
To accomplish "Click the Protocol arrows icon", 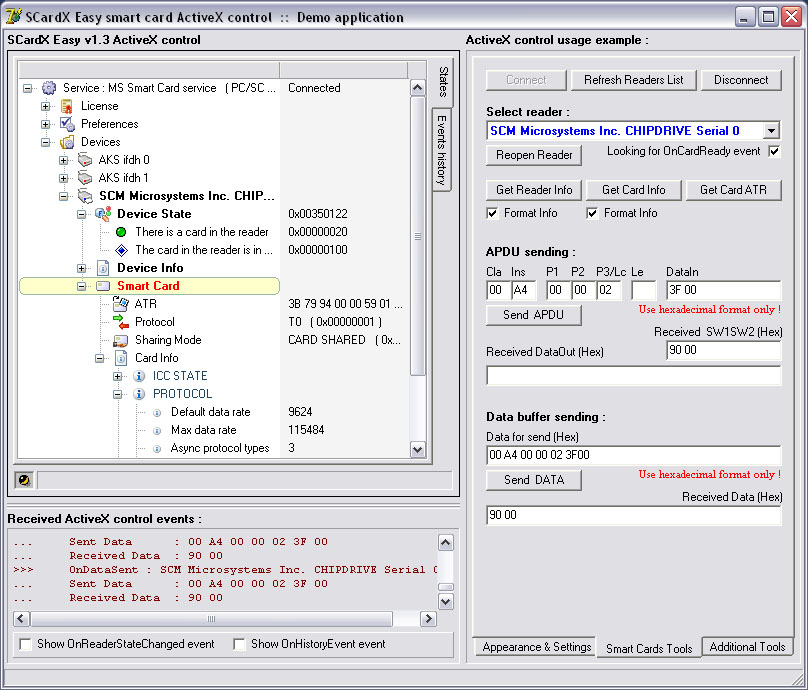I will tap(121, 322).
